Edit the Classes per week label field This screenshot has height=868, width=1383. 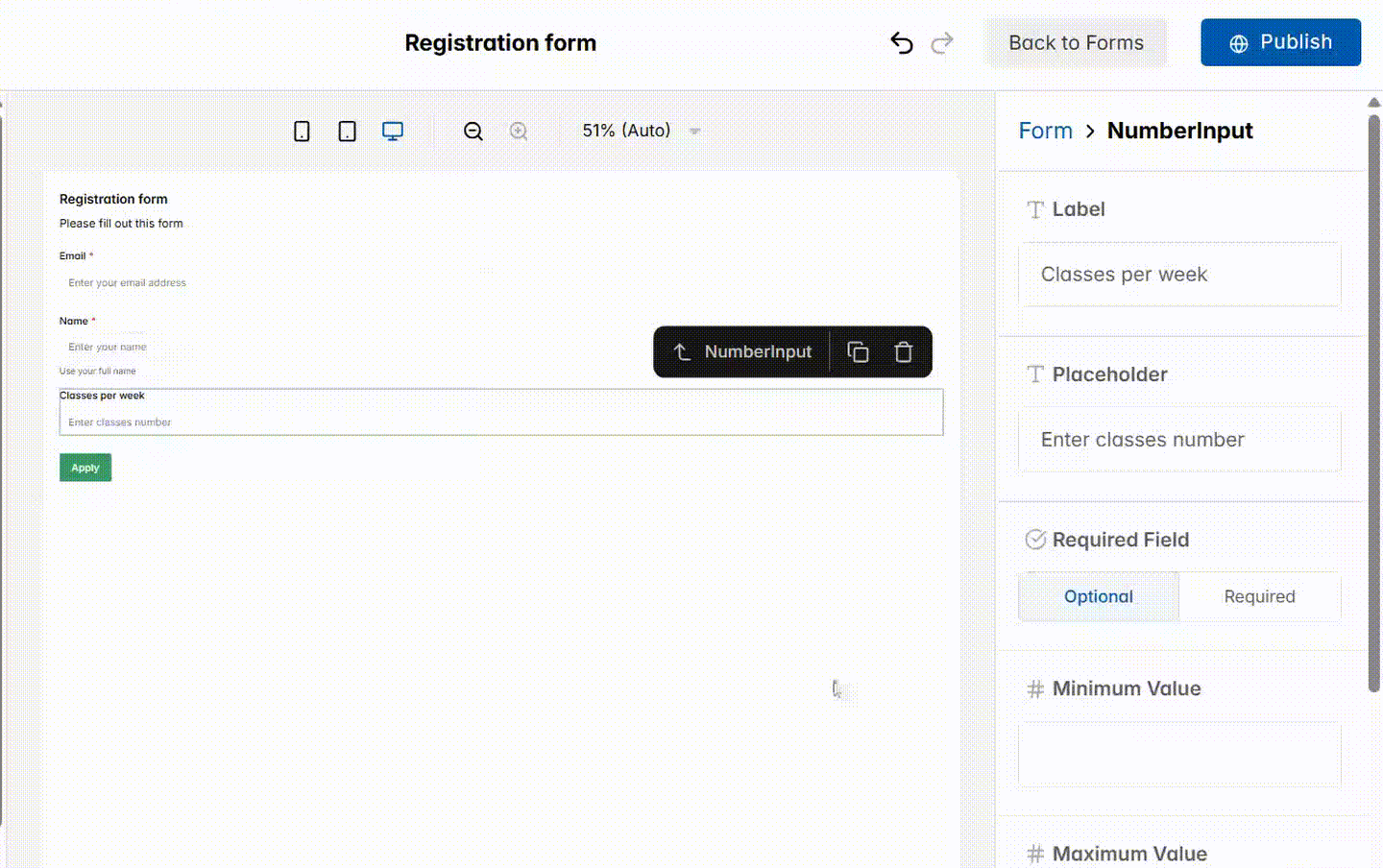coord(1179,275)
